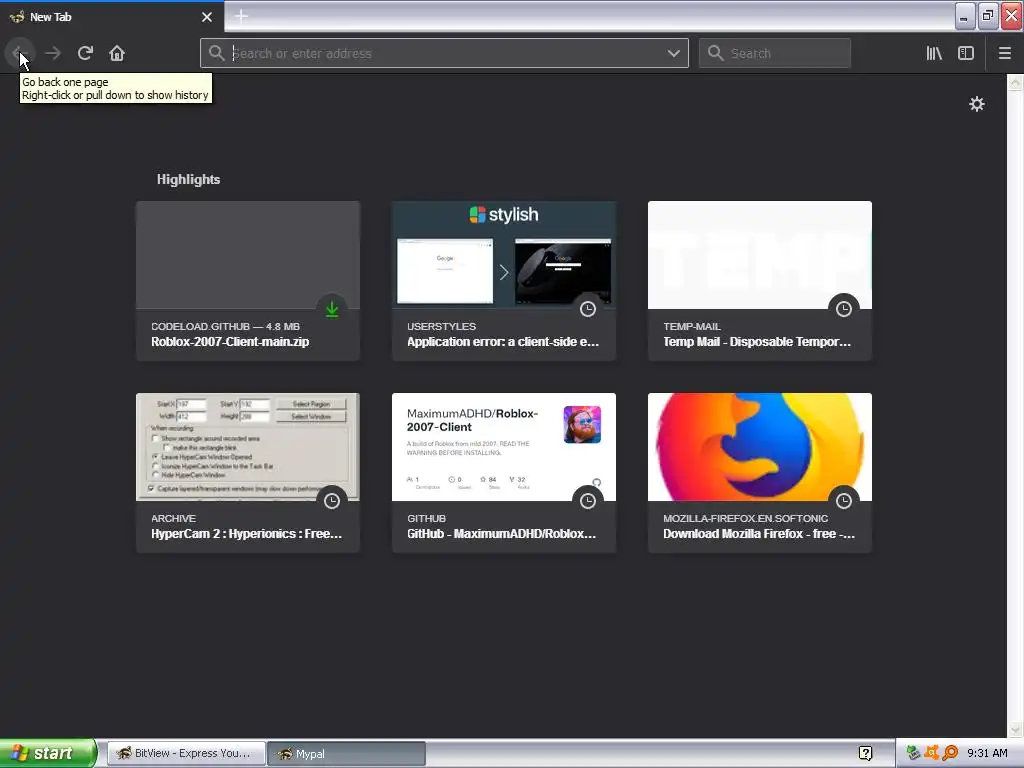Select the New Tab tab
The image size is (1024, 768).
click(x=111, y=16)
